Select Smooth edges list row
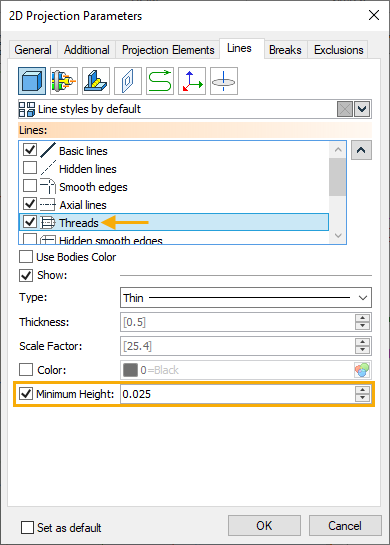Image resolution: width=390 pixels, height=545 pixels. tap(174, 187)
